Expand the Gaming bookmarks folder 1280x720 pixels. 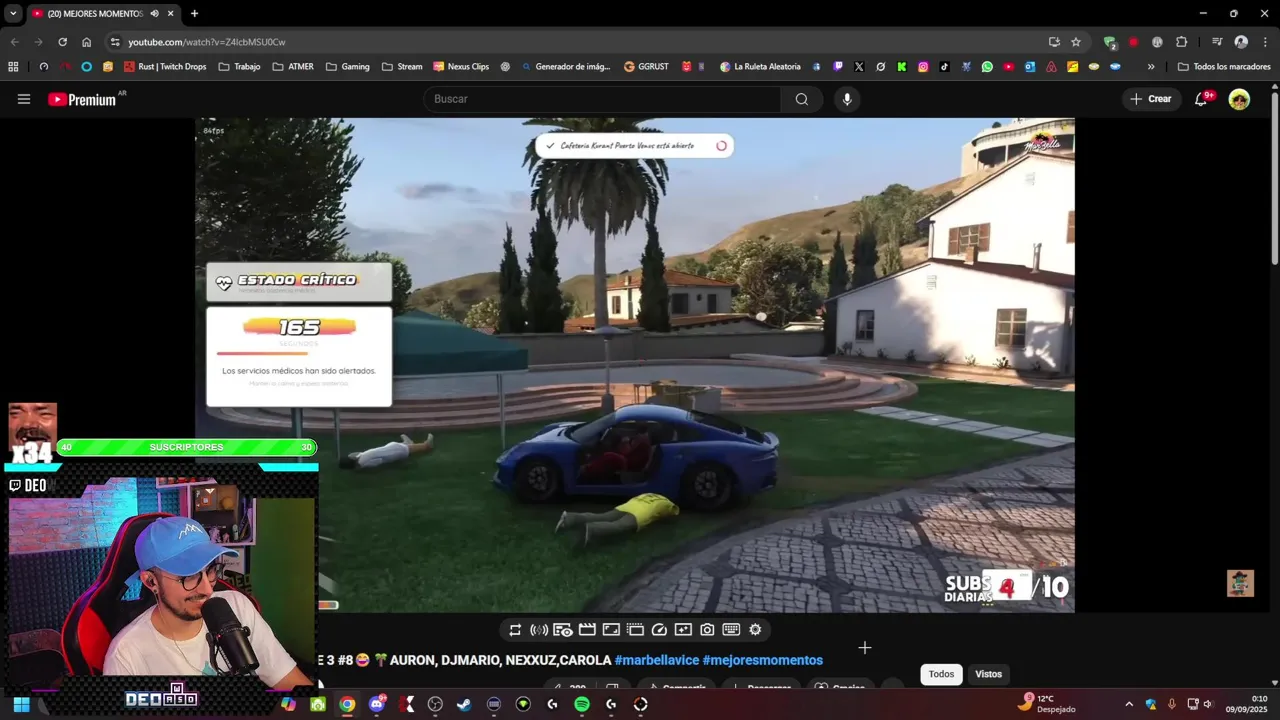pos(348,67)
